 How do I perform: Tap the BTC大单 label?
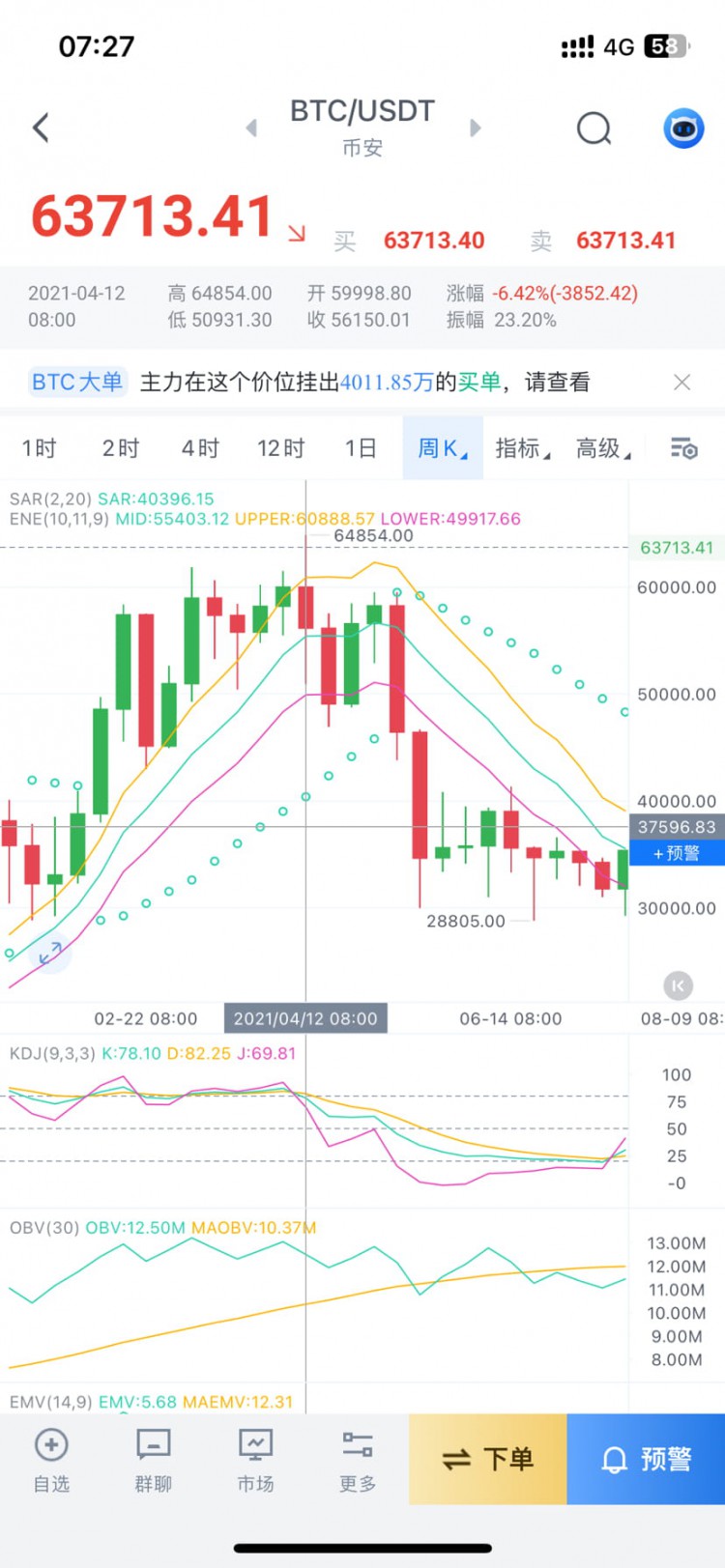coord(77,383)
